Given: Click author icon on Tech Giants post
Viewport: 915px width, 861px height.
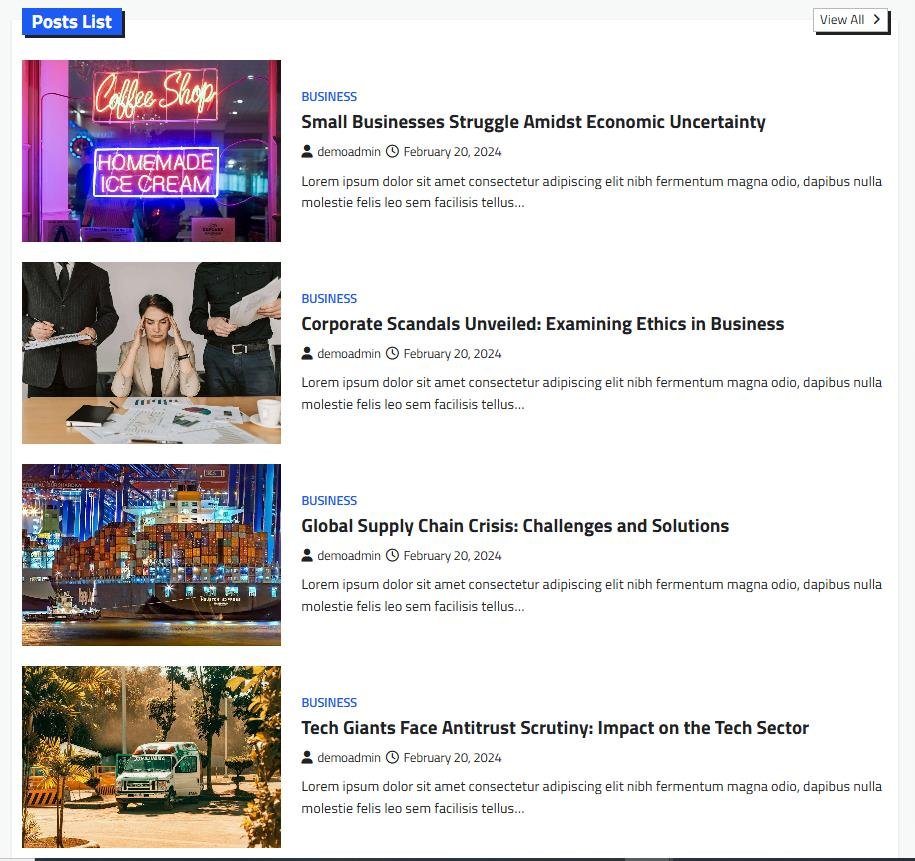Looking at the screenshot, I should click(307, 757).
